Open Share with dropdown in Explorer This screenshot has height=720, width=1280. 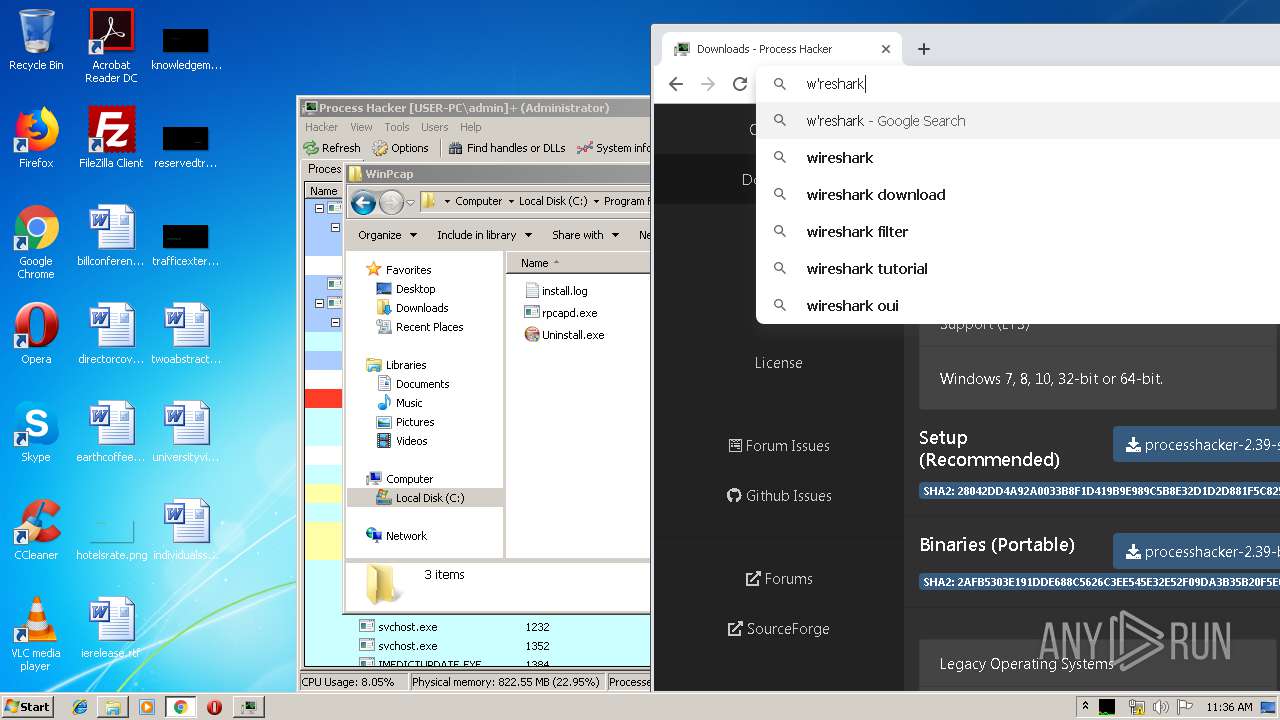pos(585,235)
